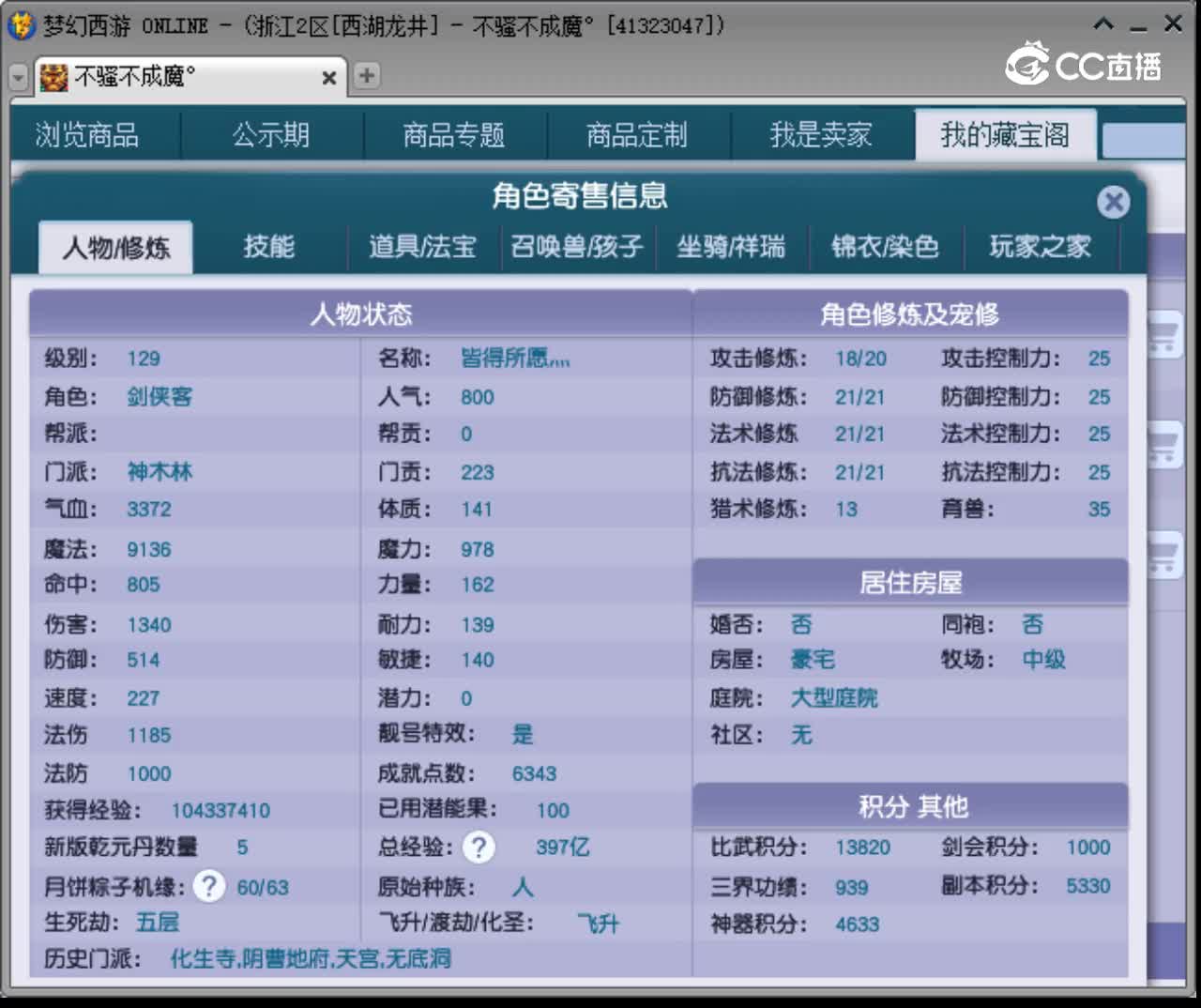Screen dimensions: 1201x1008
Task: Click the role name 剑侠客
Action: [160, 397]
